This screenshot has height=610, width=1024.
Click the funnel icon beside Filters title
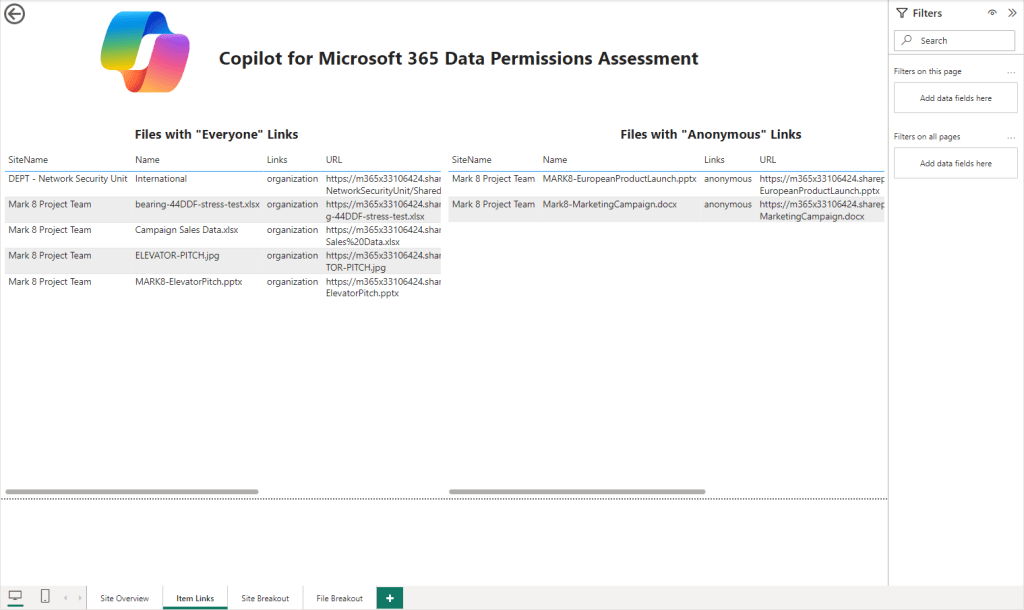click(902, 13)
